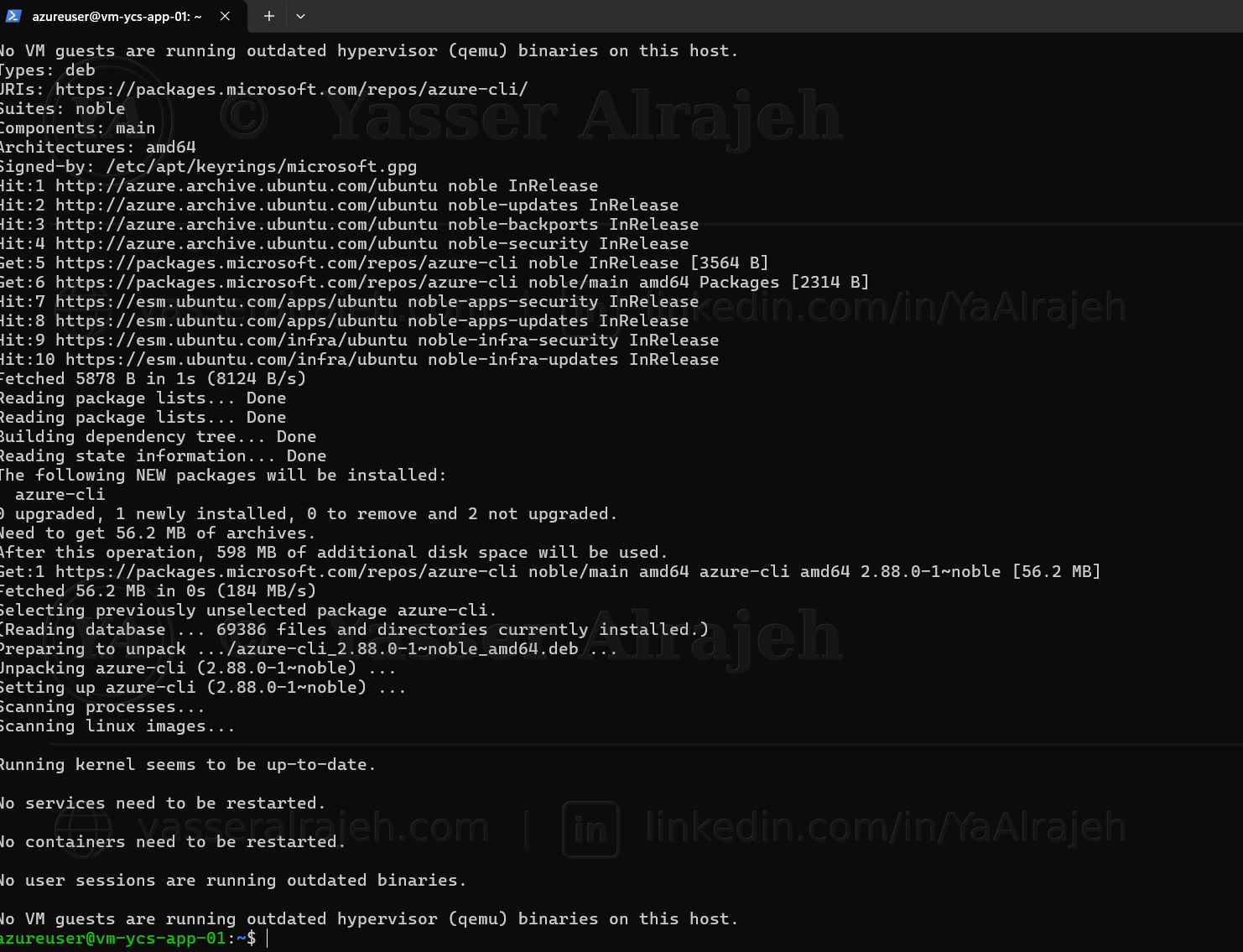
Task: Click the 'Get:6' Packages [2314 B] line
Action: [x=435, y=282]
